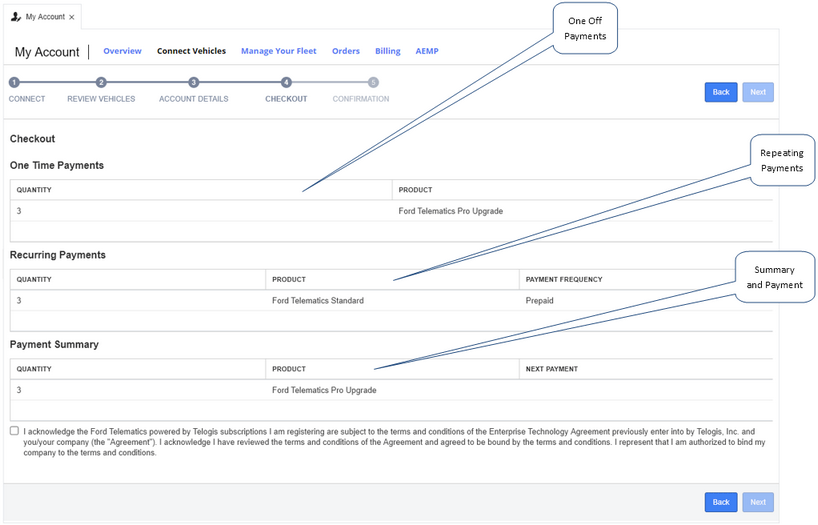This screenshot has width=818, height=525.
Task: Click the Prepaid payment frequency cell
Action: pos(539,301)
